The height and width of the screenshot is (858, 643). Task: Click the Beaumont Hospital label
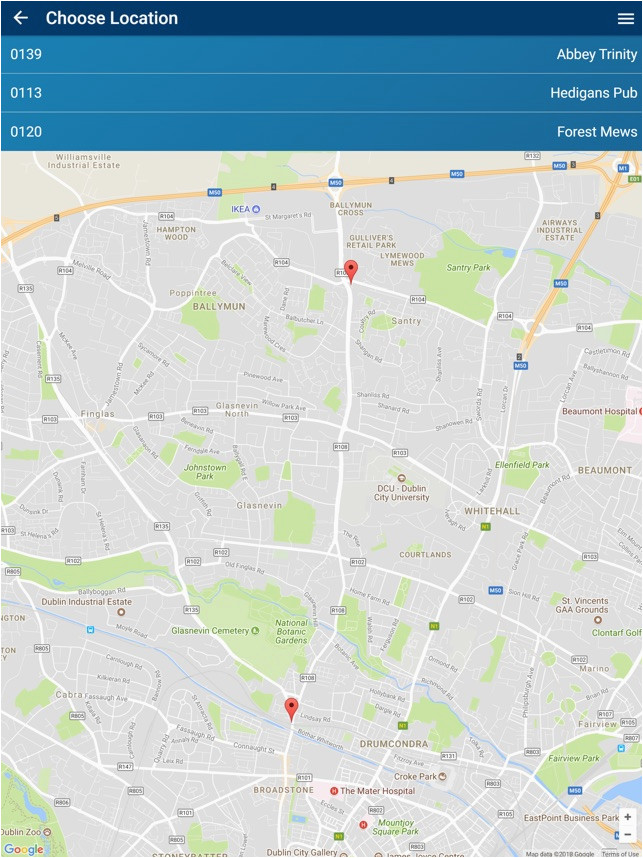(x=599, y=411)
